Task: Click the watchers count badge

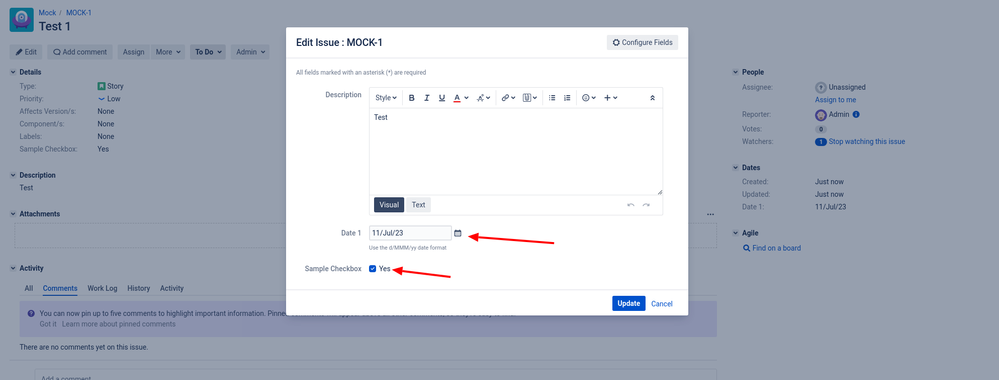Action: tap(821, 142)
